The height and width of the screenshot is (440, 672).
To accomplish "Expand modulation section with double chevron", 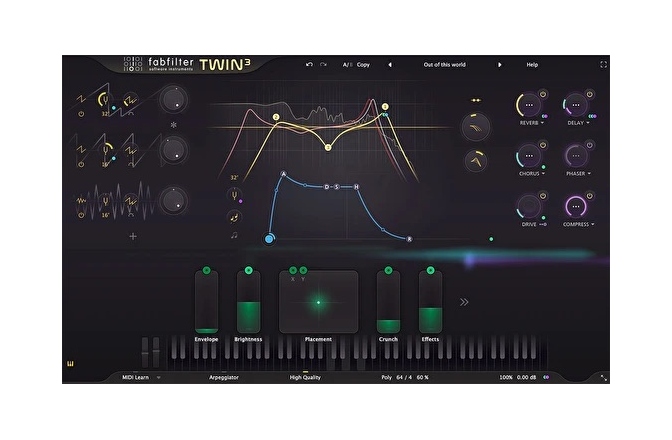I will click(x=464, y=302).
